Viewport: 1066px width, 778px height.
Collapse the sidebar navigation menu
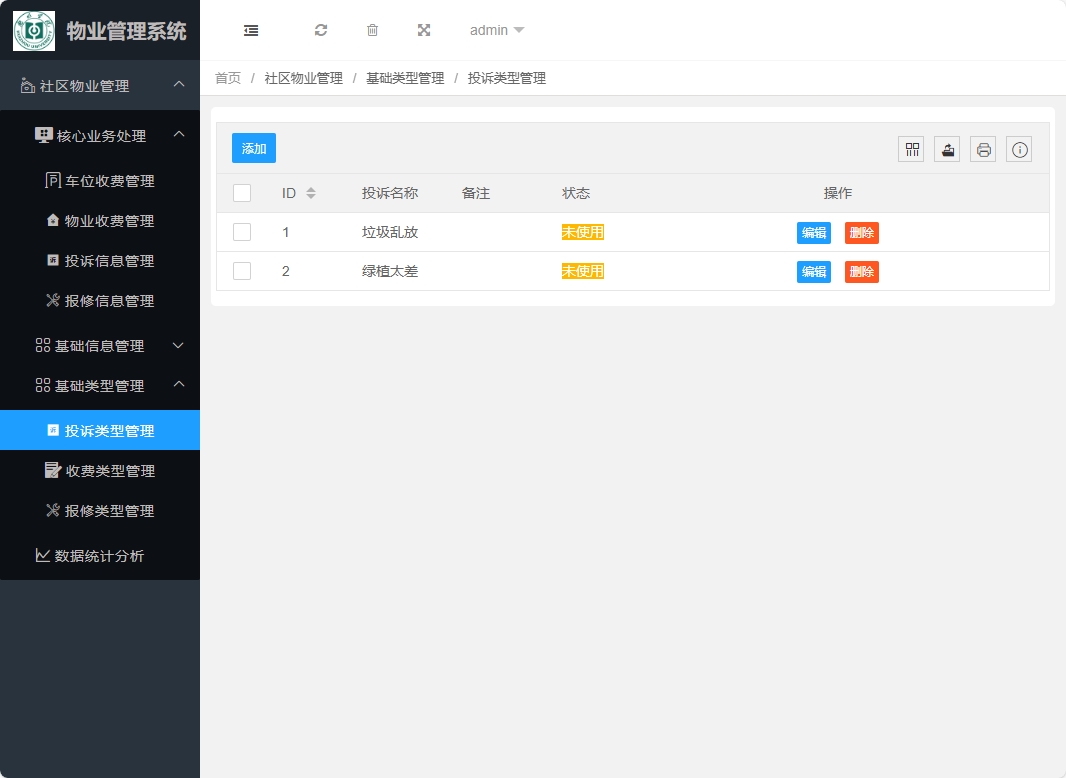coord(250,30)
